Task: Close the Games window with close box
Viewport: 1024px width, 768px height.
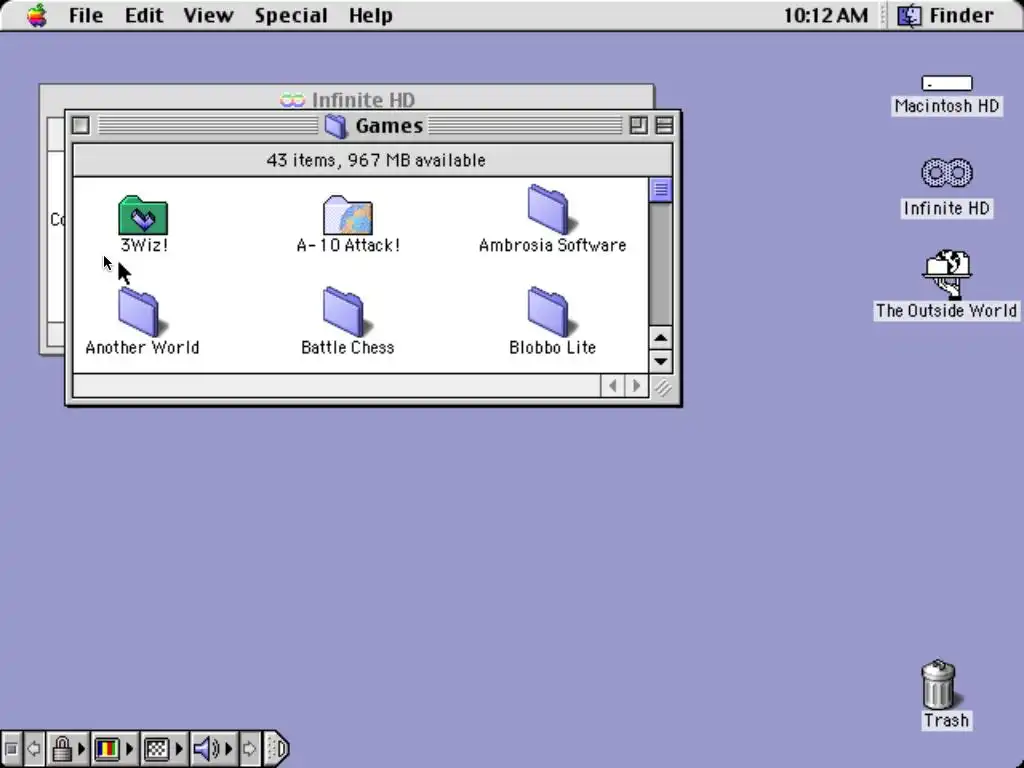Action: click(80, 125)
